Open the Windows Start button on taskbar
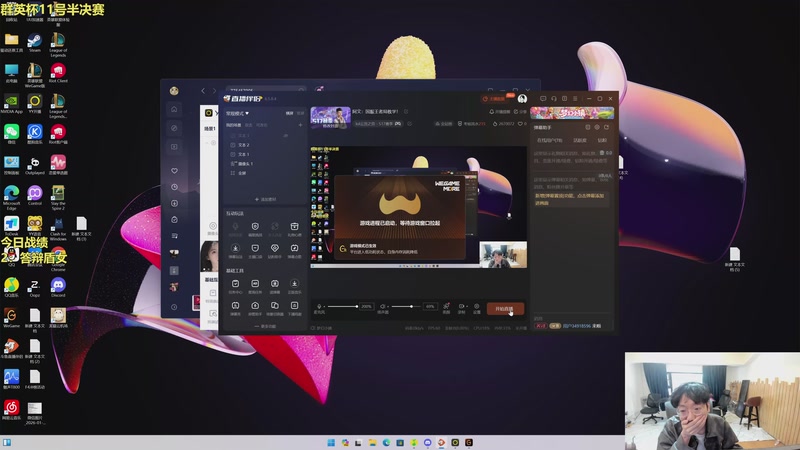The height and width of the screenshot is (450, 800). 331,442
